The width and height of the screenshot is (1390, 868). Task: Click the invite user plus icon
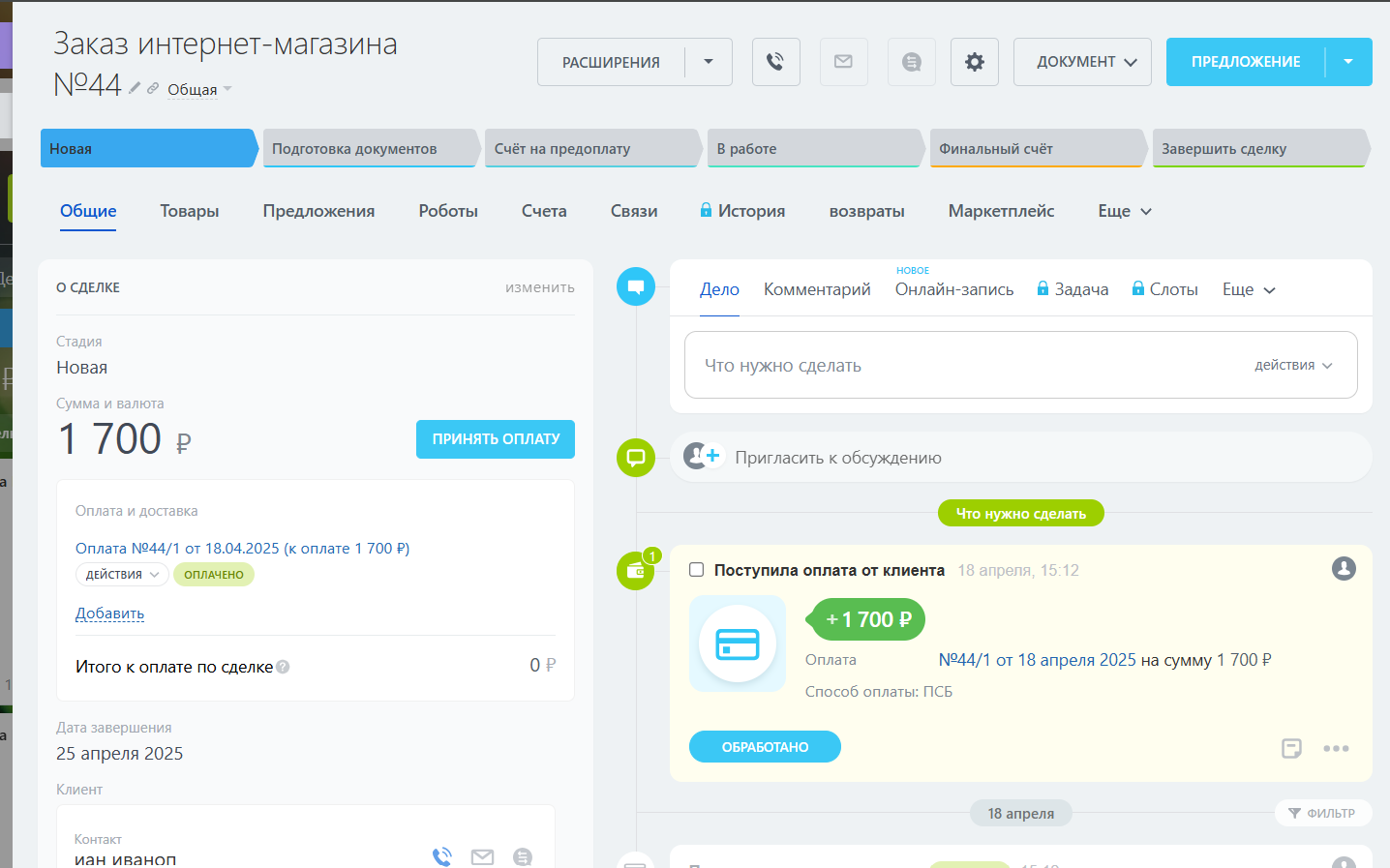coord(702,457)
